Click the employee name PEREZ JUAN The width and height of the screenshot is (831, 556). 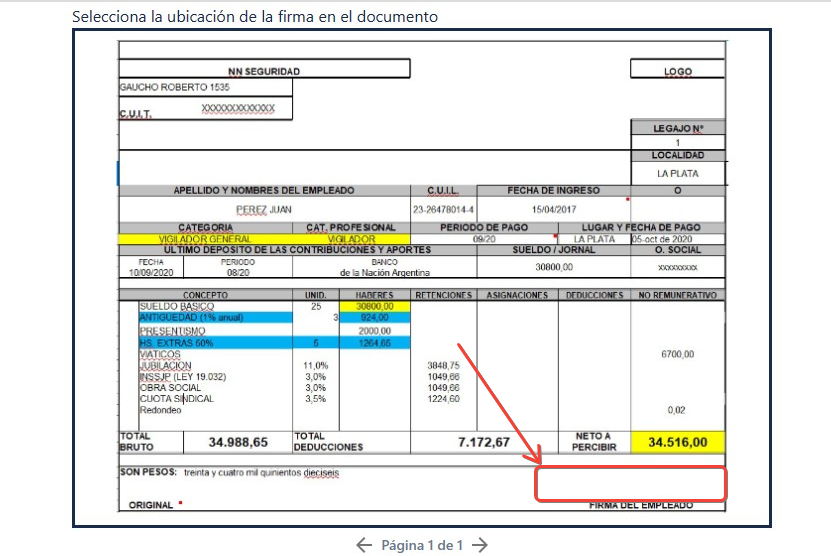tap(265, 209)
